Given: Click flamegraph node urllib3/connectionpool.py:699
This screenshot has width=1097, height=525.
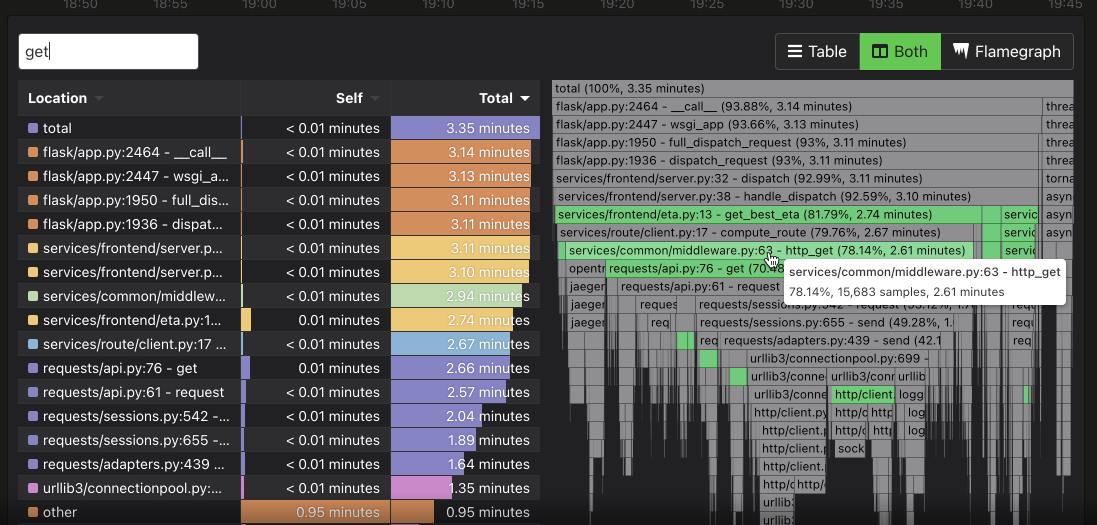Looking at the screenshot, I should [x=838, y=358].
